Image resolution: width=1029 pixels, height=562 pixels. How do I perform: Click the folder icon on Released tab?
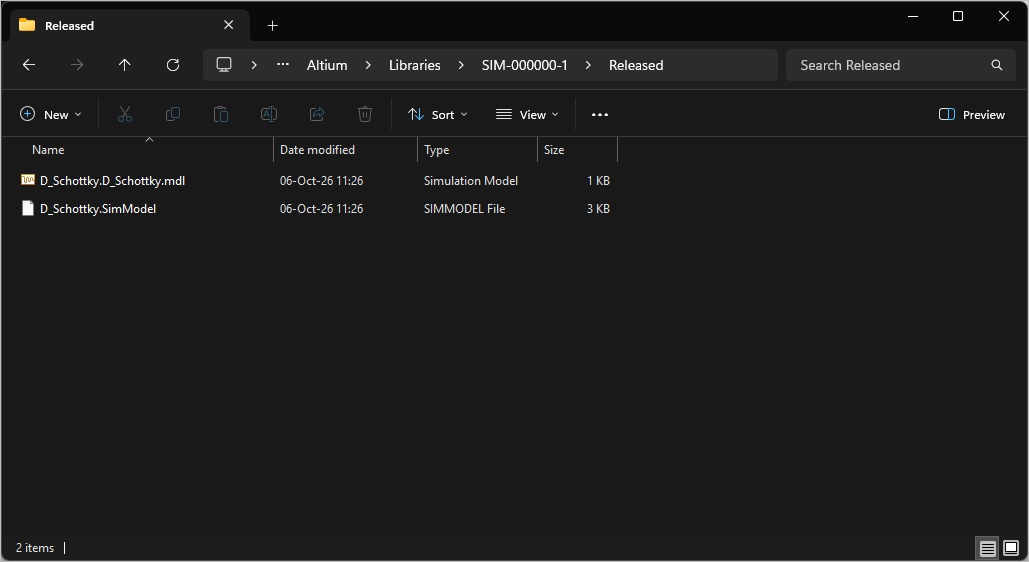pos(27,25)
